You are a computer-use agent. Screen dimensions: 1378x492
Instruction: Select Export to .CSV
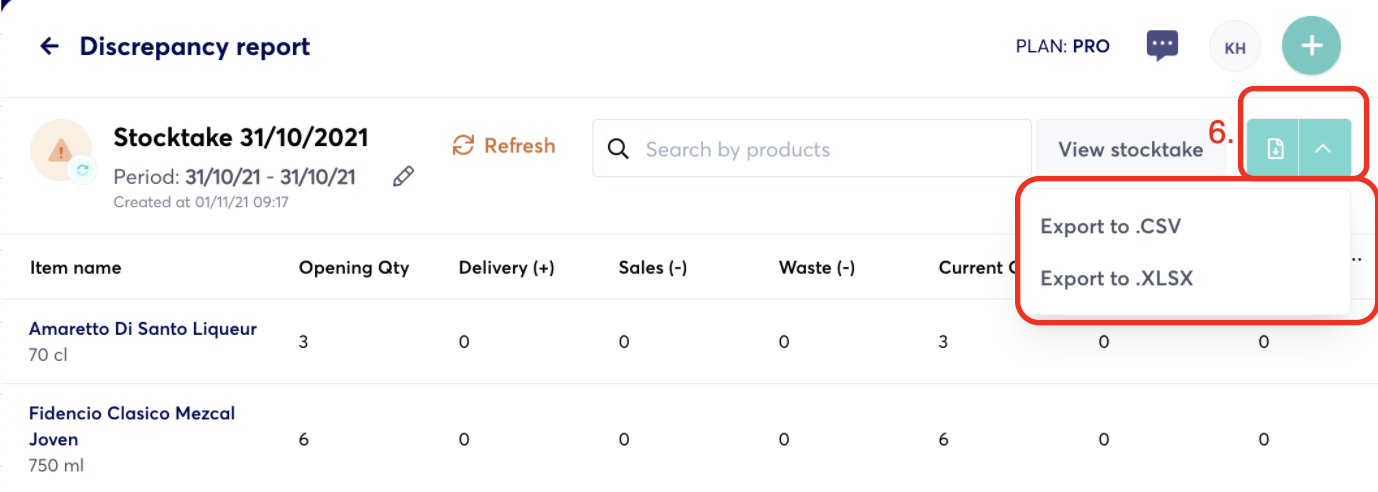[x=1110, y=226]
